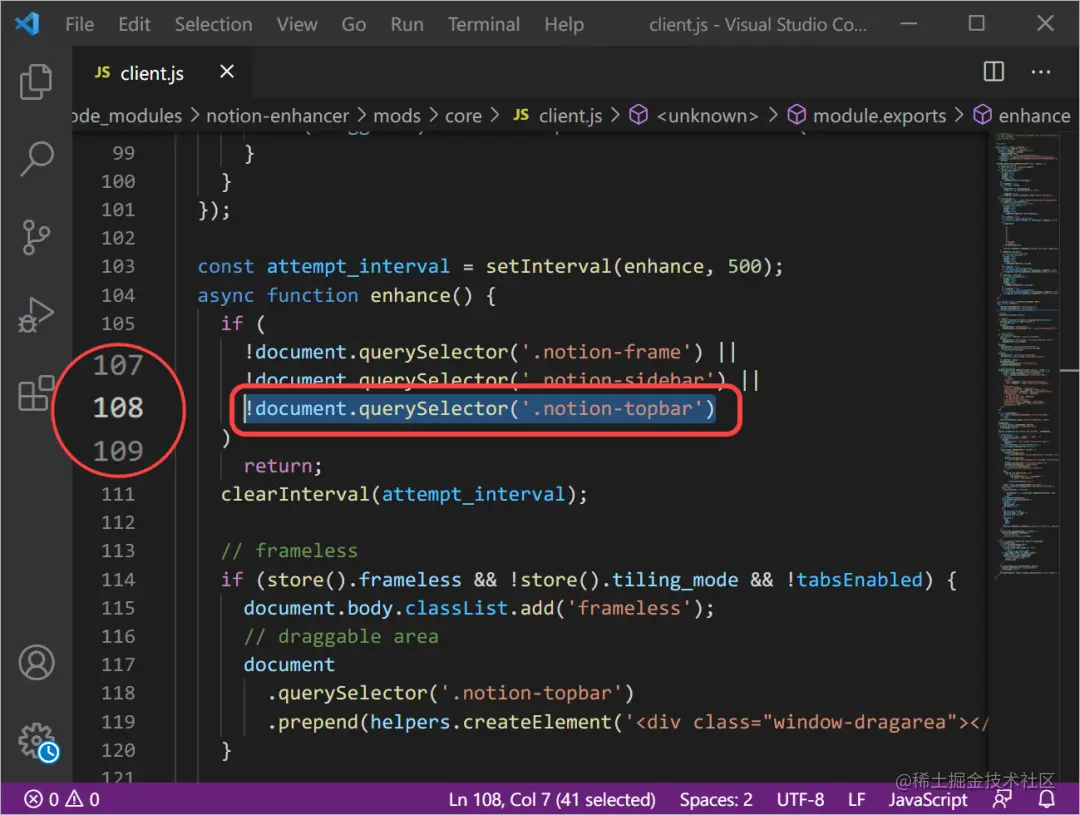Close the client.js tab
The image size is (1080, 815).
(227, 72)
